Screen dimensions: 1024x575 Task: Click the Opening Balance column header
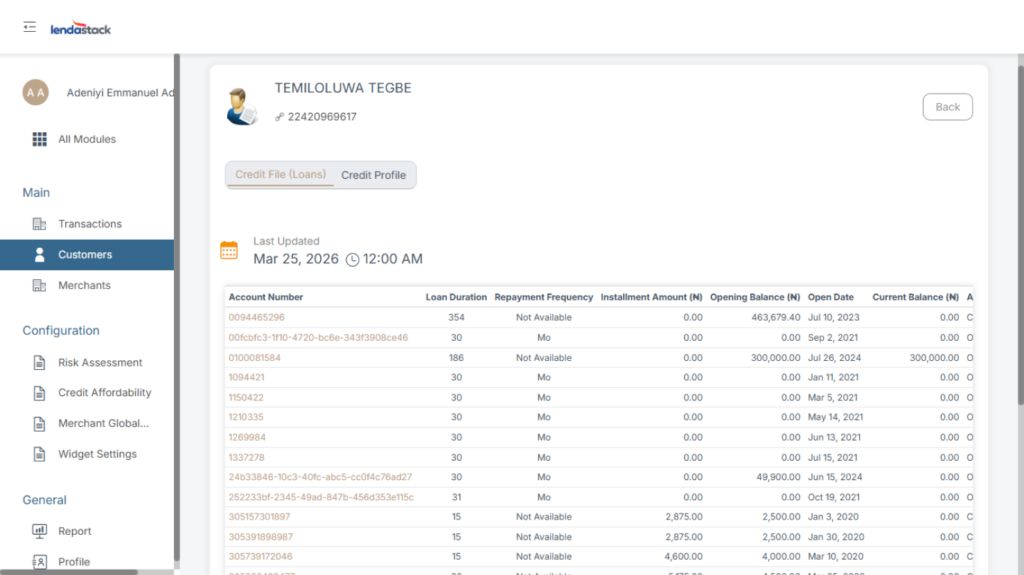coord(754,297)
